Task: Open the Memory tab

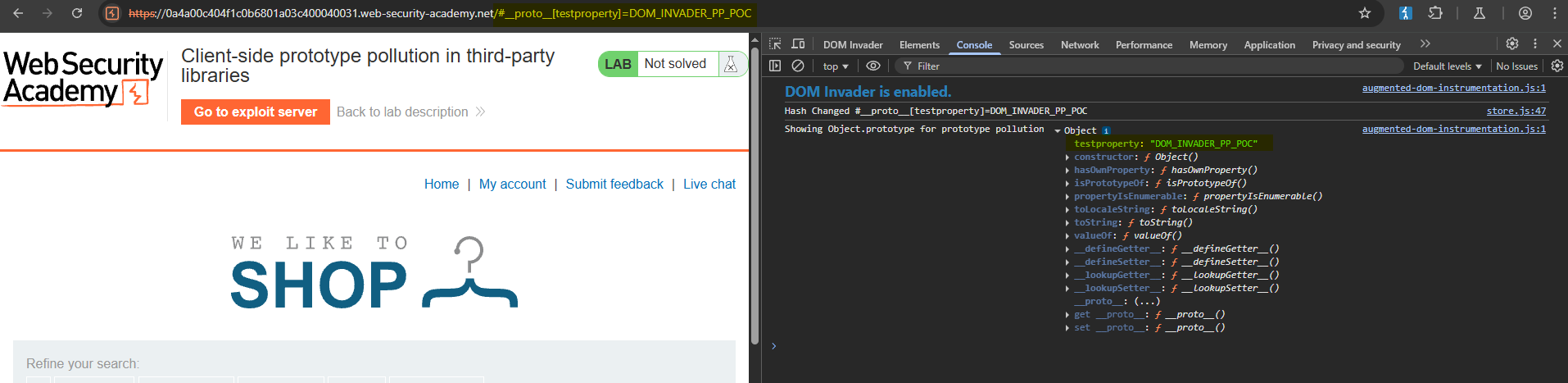Action: coord(1208,45)
